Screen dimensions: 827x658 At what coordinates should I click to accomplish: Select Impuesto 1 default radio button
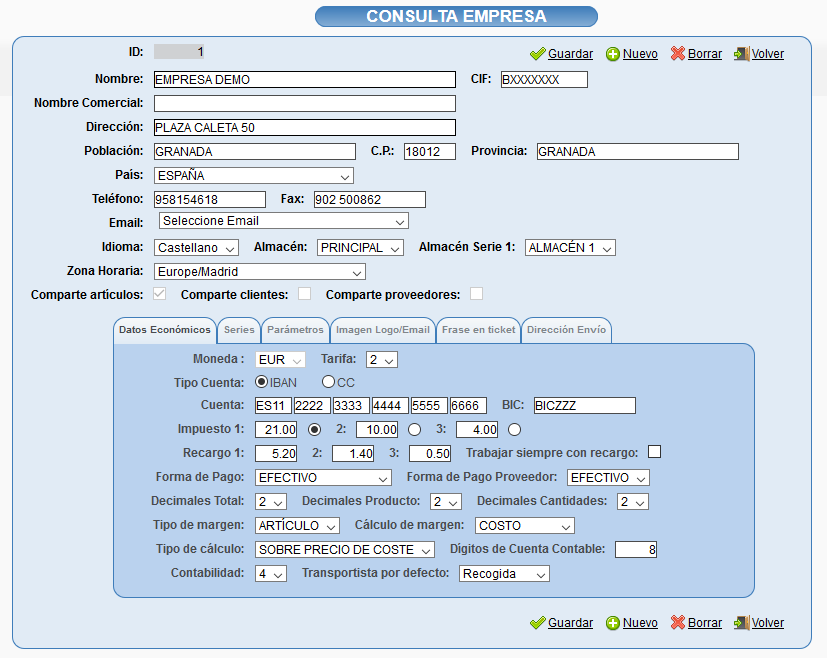coord(314,430)
